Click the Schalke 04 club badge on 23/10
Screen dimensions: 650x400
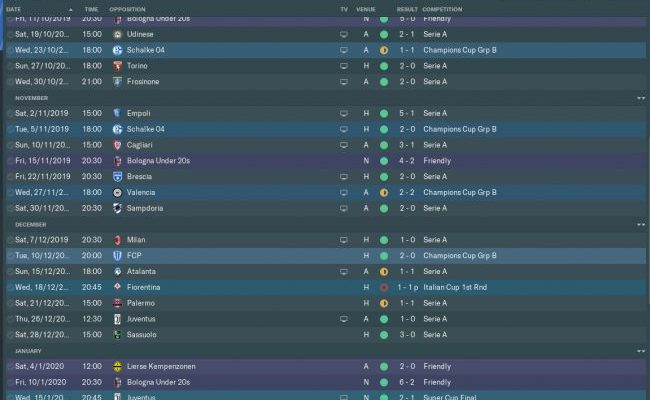117,49
